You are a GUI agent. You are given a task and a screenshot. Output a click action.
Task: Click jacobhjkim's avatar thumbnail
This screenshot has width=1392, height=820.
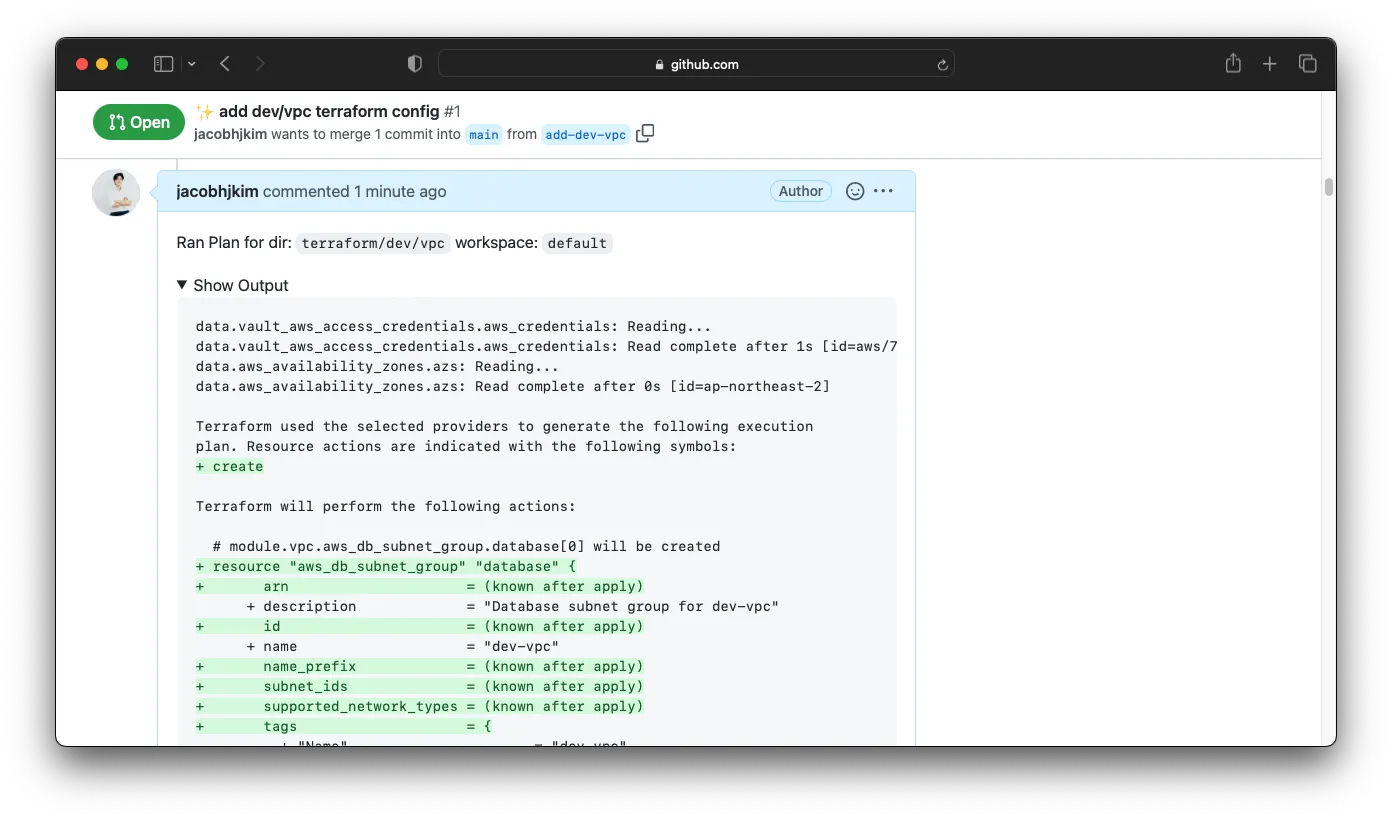click(116, 193)
